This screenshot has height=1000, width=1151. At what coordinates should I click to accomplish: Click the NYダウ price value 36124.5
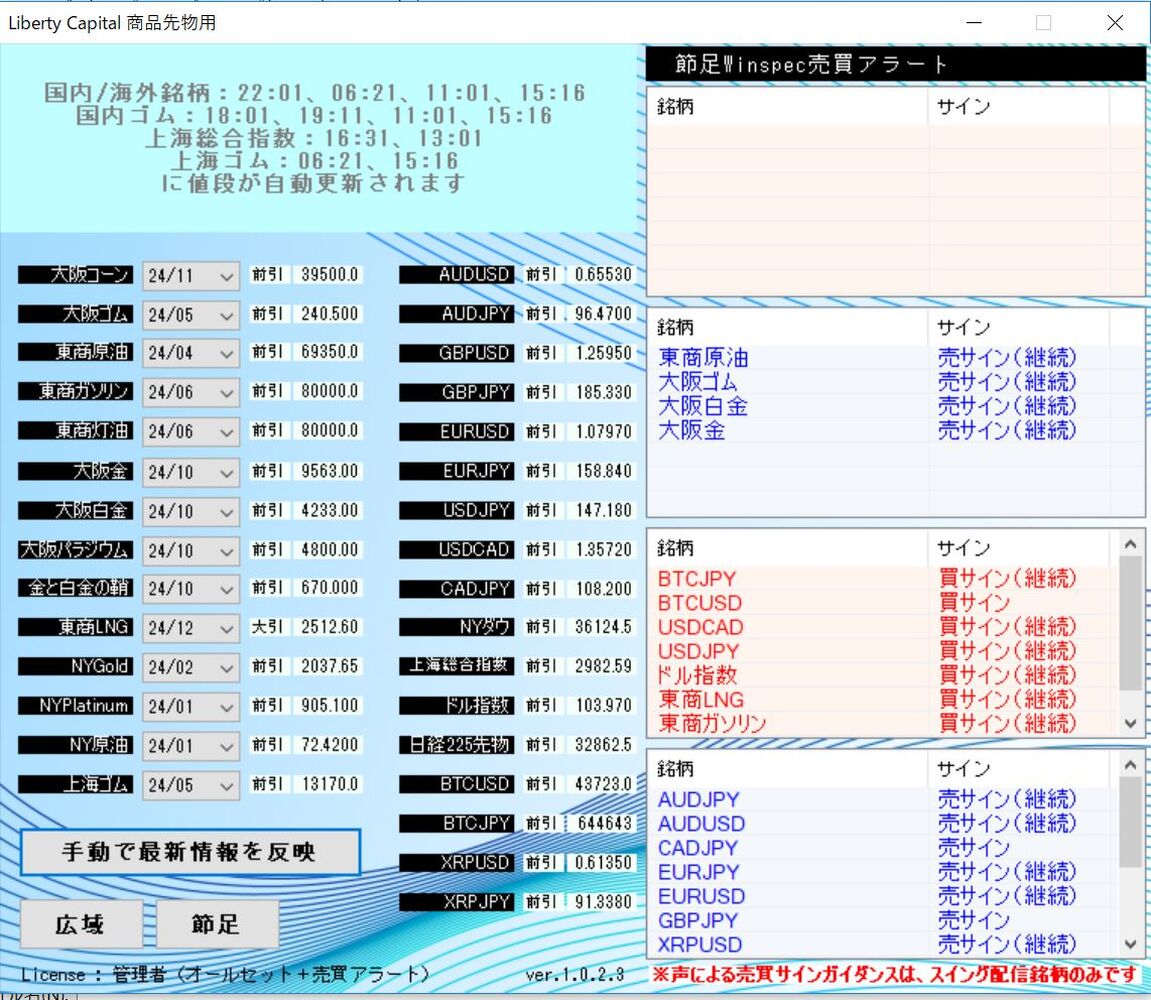[603, 627]
